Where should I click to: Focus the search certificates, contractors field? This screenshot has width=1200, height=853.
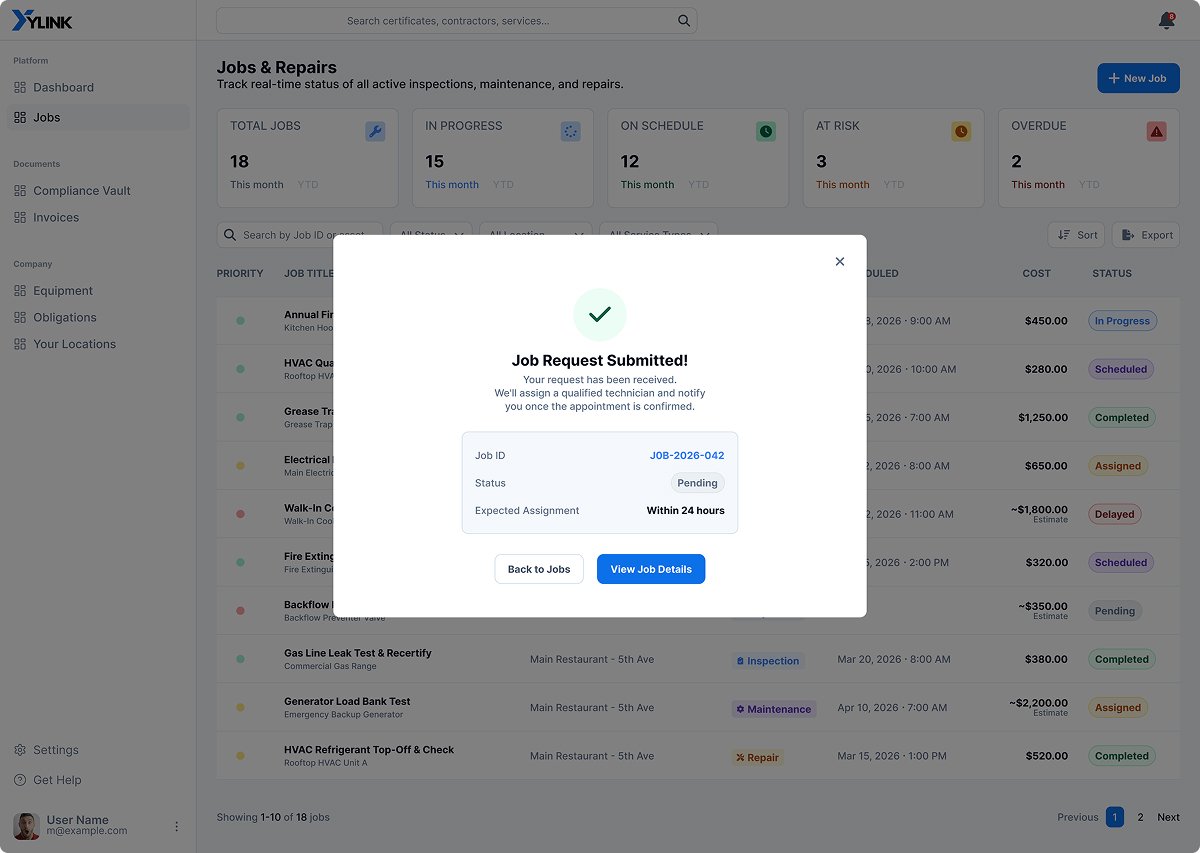point(456,21)
